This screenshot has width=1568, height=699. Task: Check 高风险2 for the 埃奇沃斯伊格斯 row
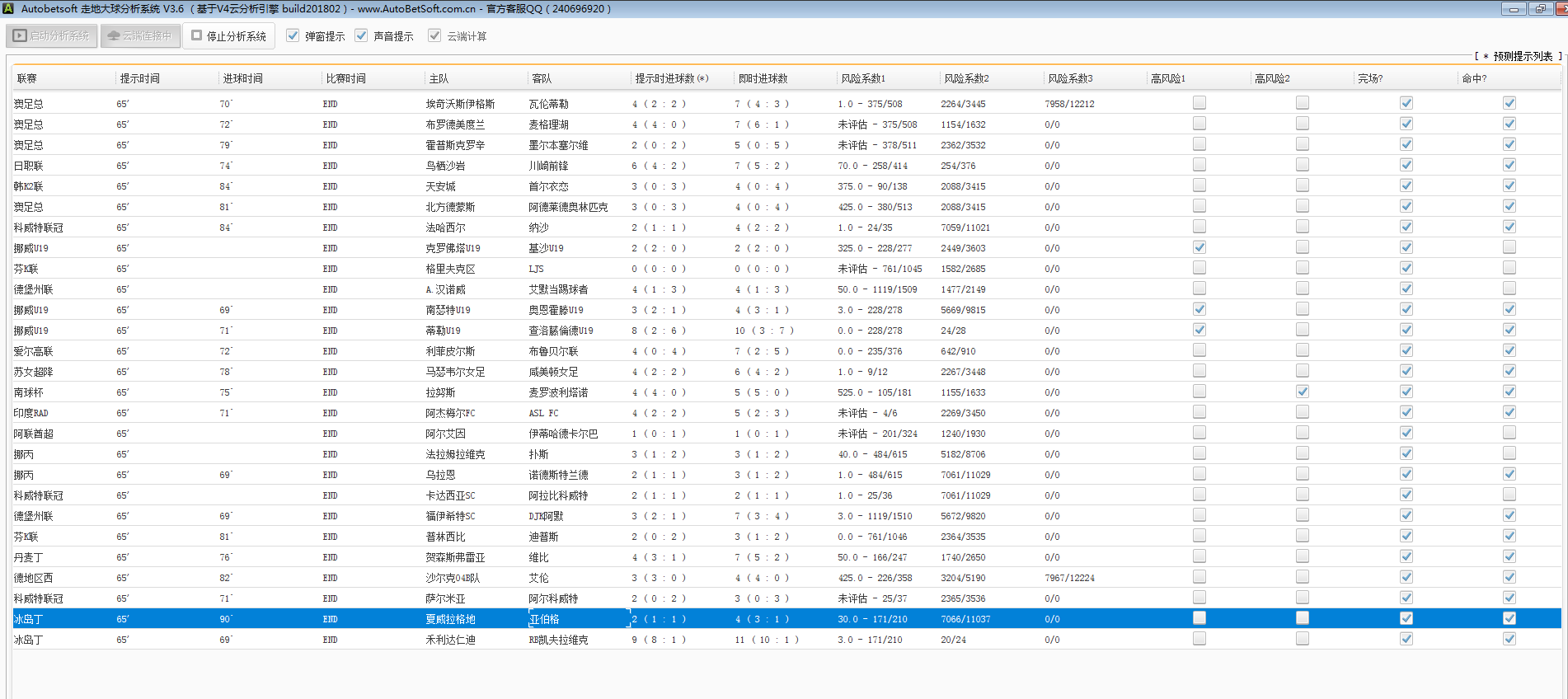click(x=1302, y=103)
